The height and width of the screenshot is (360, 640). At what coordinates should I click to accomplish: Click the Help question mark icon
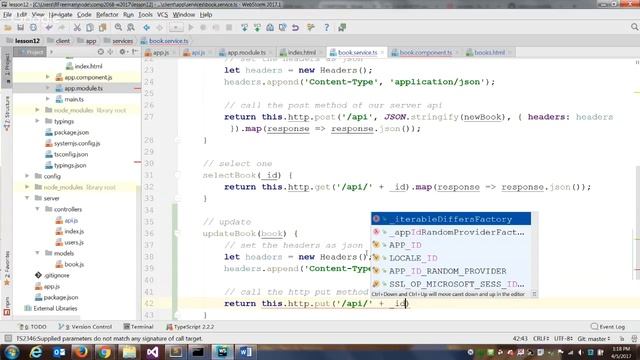coord(326,27)
